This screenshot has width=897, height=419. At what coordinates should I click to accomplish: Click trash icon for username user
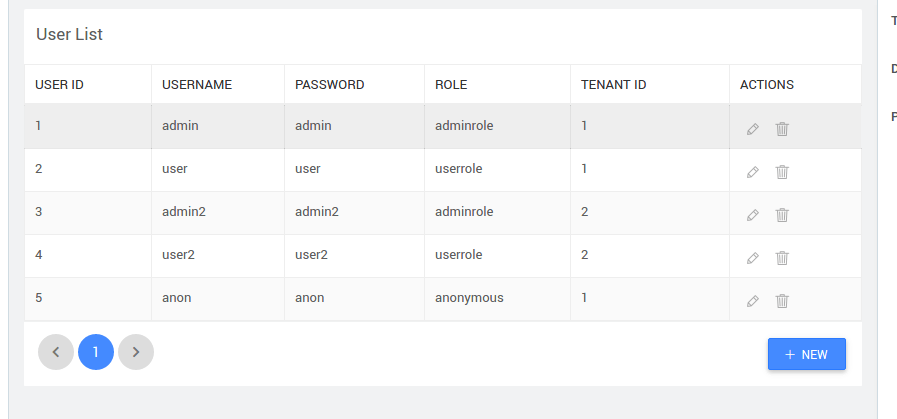pos(782,172)
